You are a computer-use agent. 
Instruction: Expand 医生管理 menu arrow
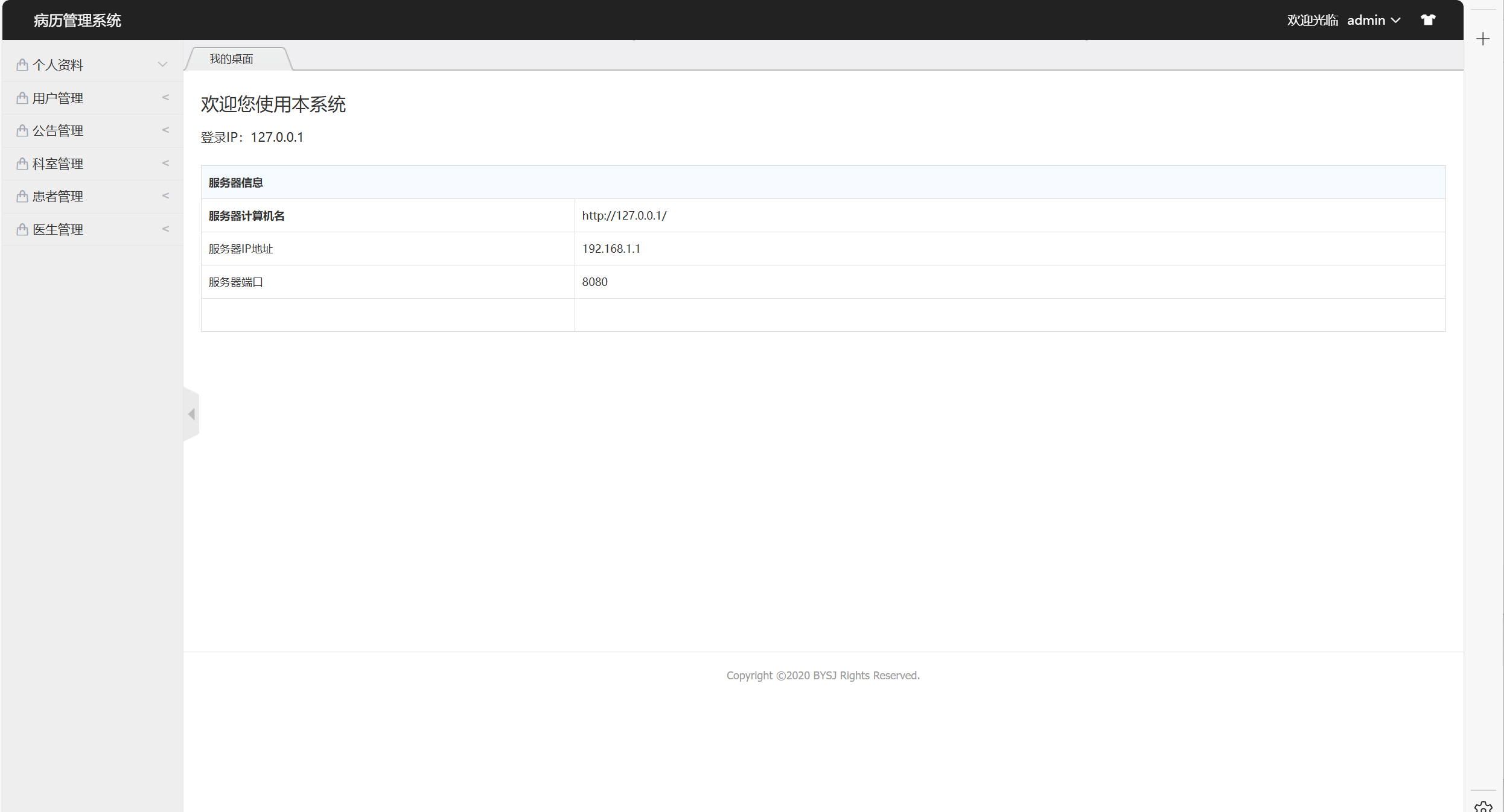pos(165,229)
